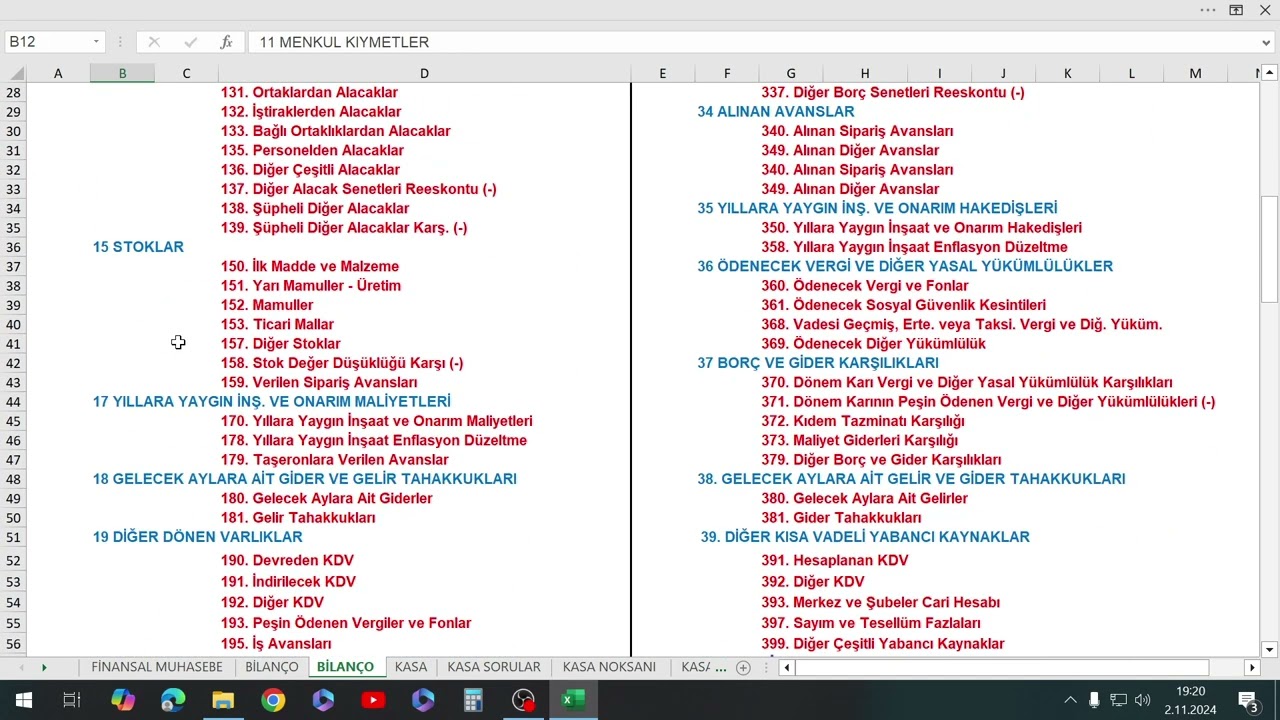Viewport: 1280px width, 720px height.
Task: Select the first BİLANÇO sheet tab
Action: click(x=272, y=667)
